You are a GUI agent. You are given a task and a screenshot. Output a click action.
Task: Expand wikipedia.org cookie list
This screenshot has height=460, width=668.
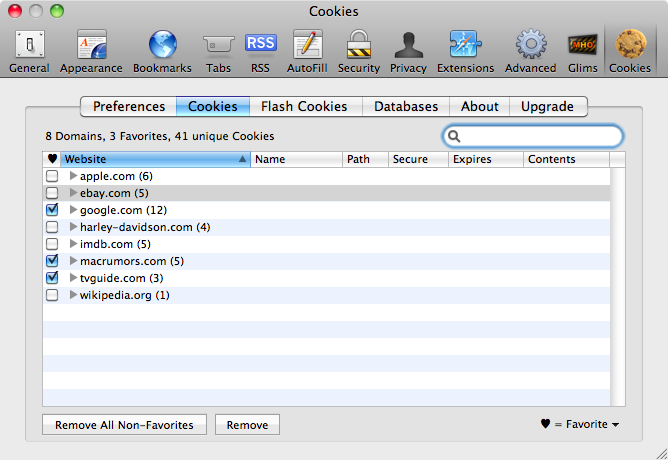(x=73, y=295)
